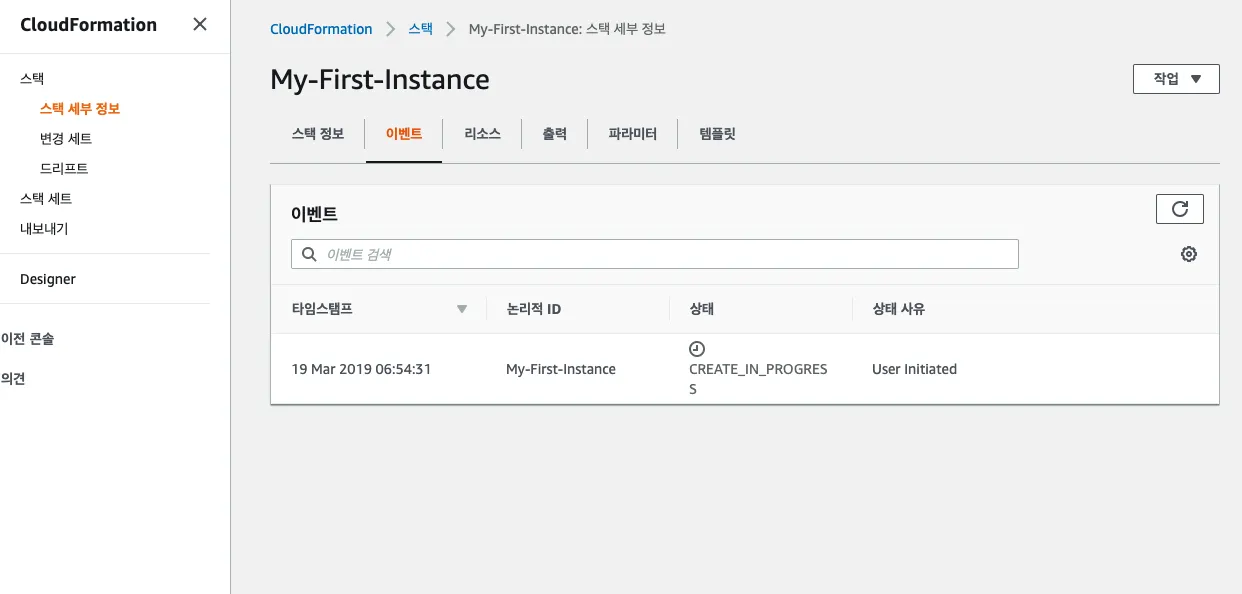Screen dimensions: 1242x594
Task: Select 스택 세부 정보 in sidebar
Action: 80,108
